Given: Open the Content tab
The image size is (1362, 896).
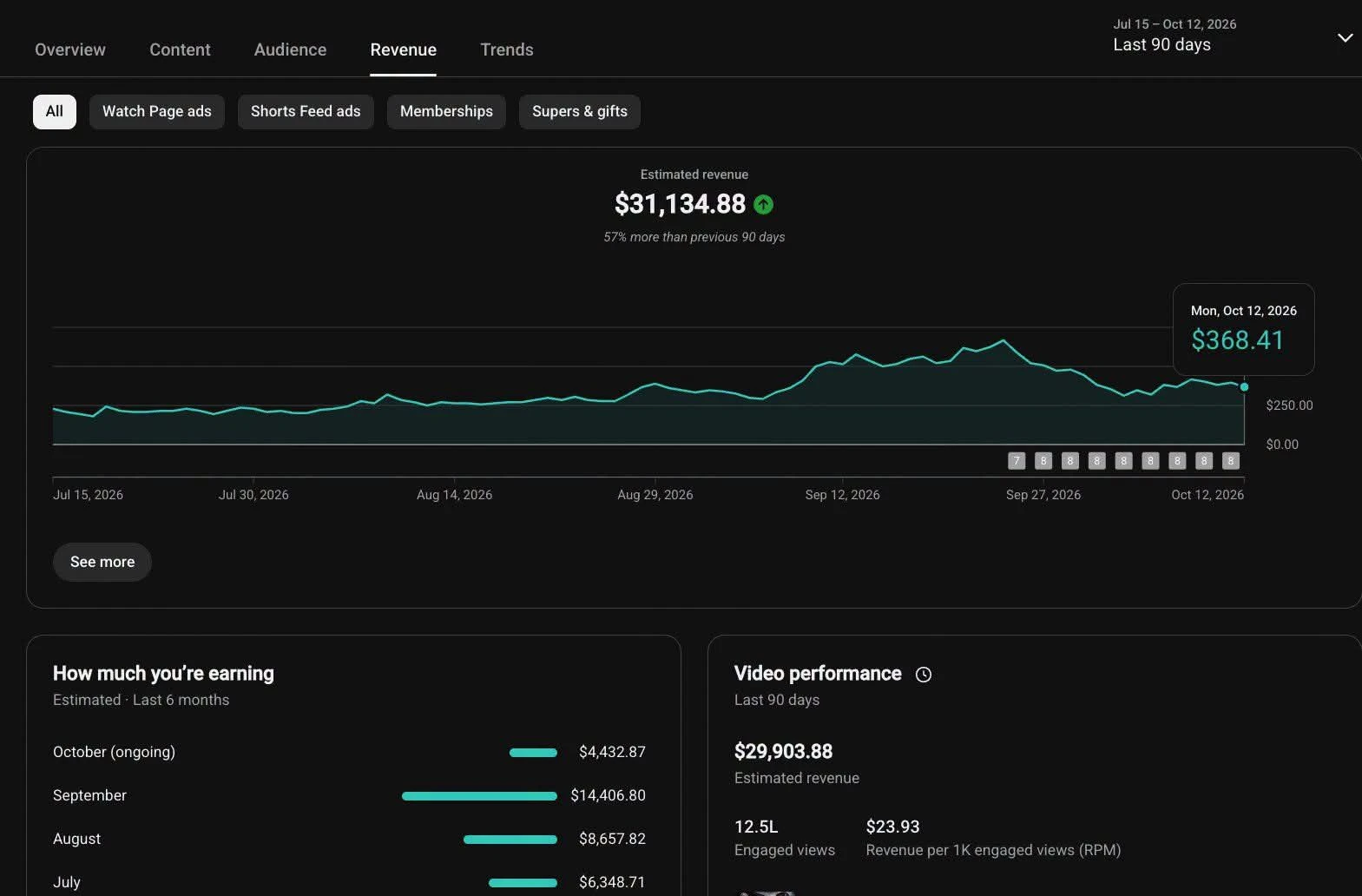Looking at the screenshot, I should (x=180, y=49).
